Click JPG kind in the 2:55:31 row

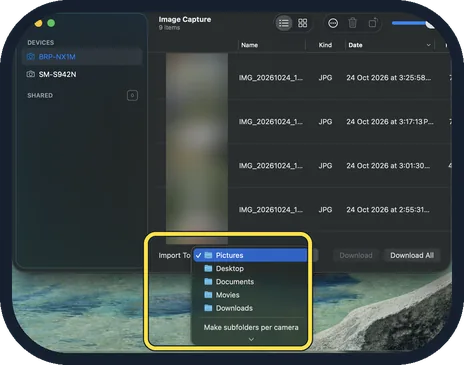point(325,210)
